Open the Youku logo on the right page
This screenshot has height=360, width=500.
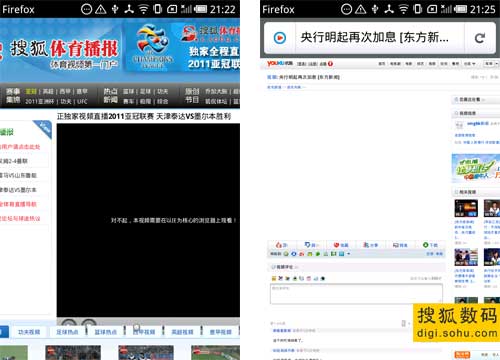[x=279, y=63]
